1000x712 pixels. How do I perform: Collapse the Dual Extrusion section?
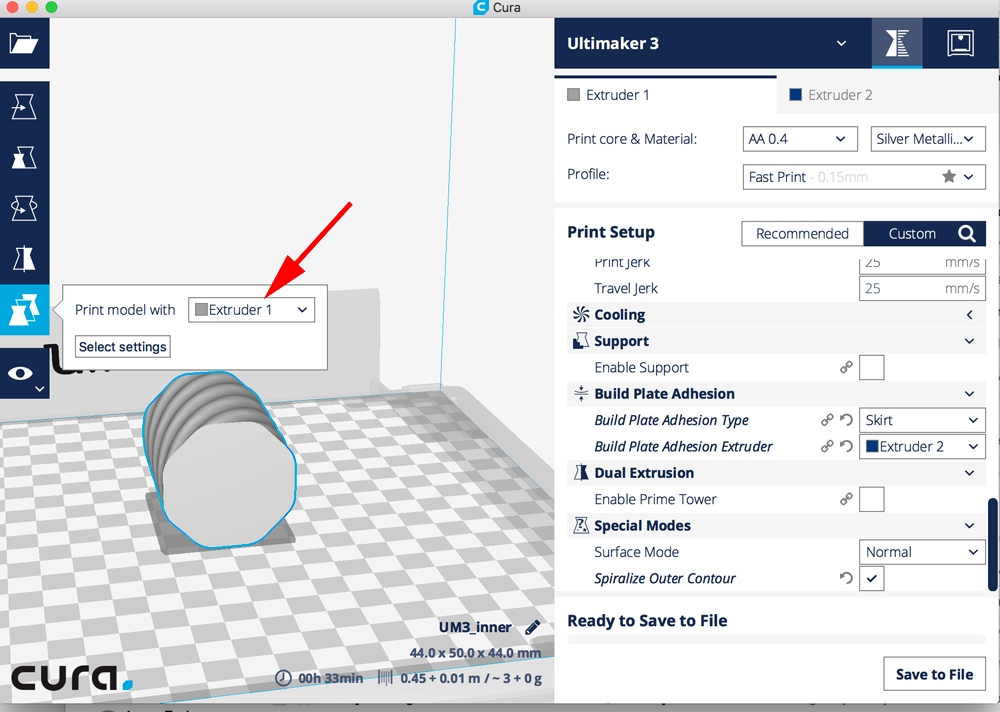click(969, 473)
